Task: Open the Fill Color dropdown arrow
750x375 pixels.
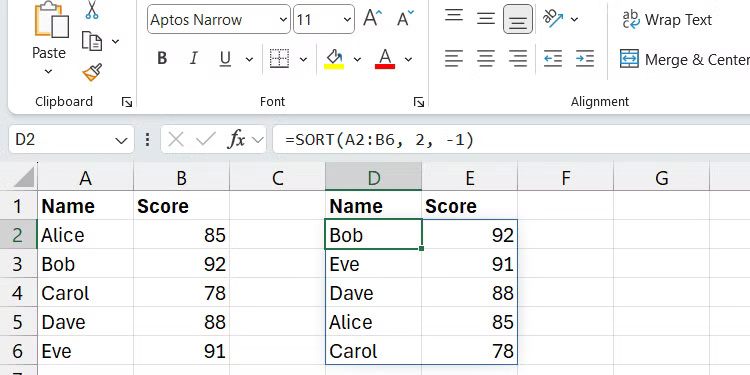Action: 357,59
